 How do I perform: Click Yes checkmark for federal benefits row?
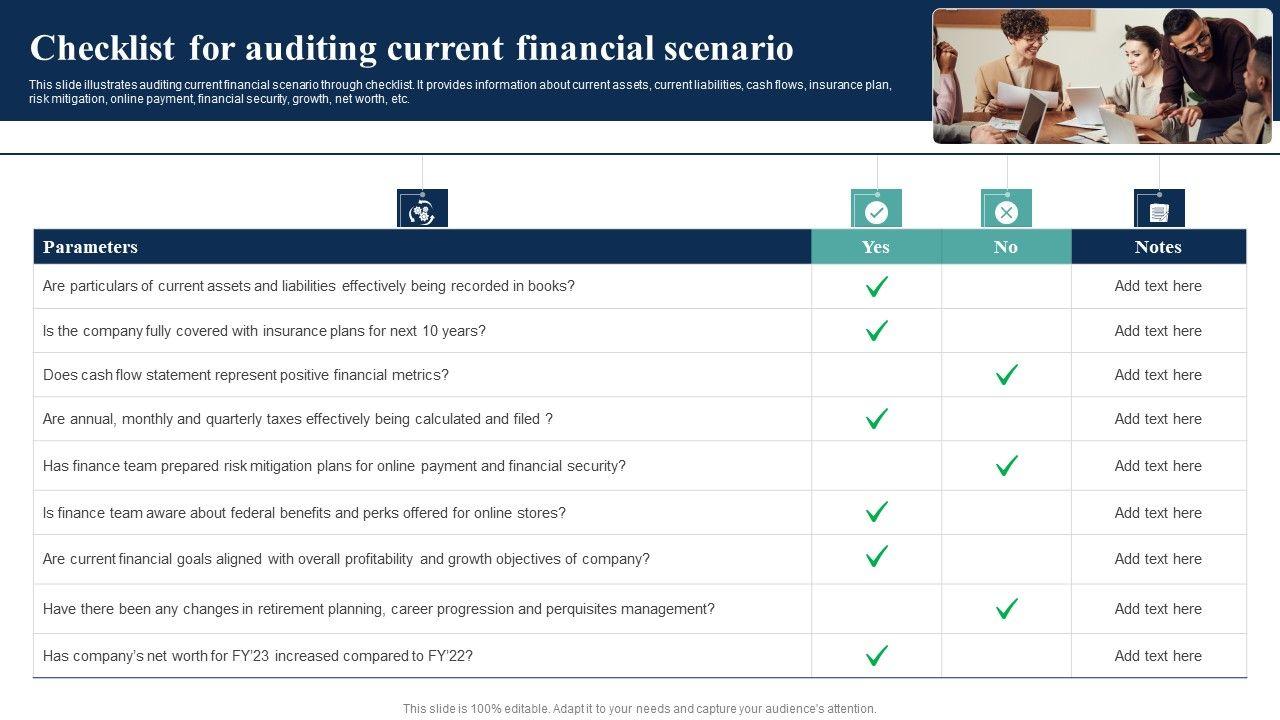[x=877, y=513]
